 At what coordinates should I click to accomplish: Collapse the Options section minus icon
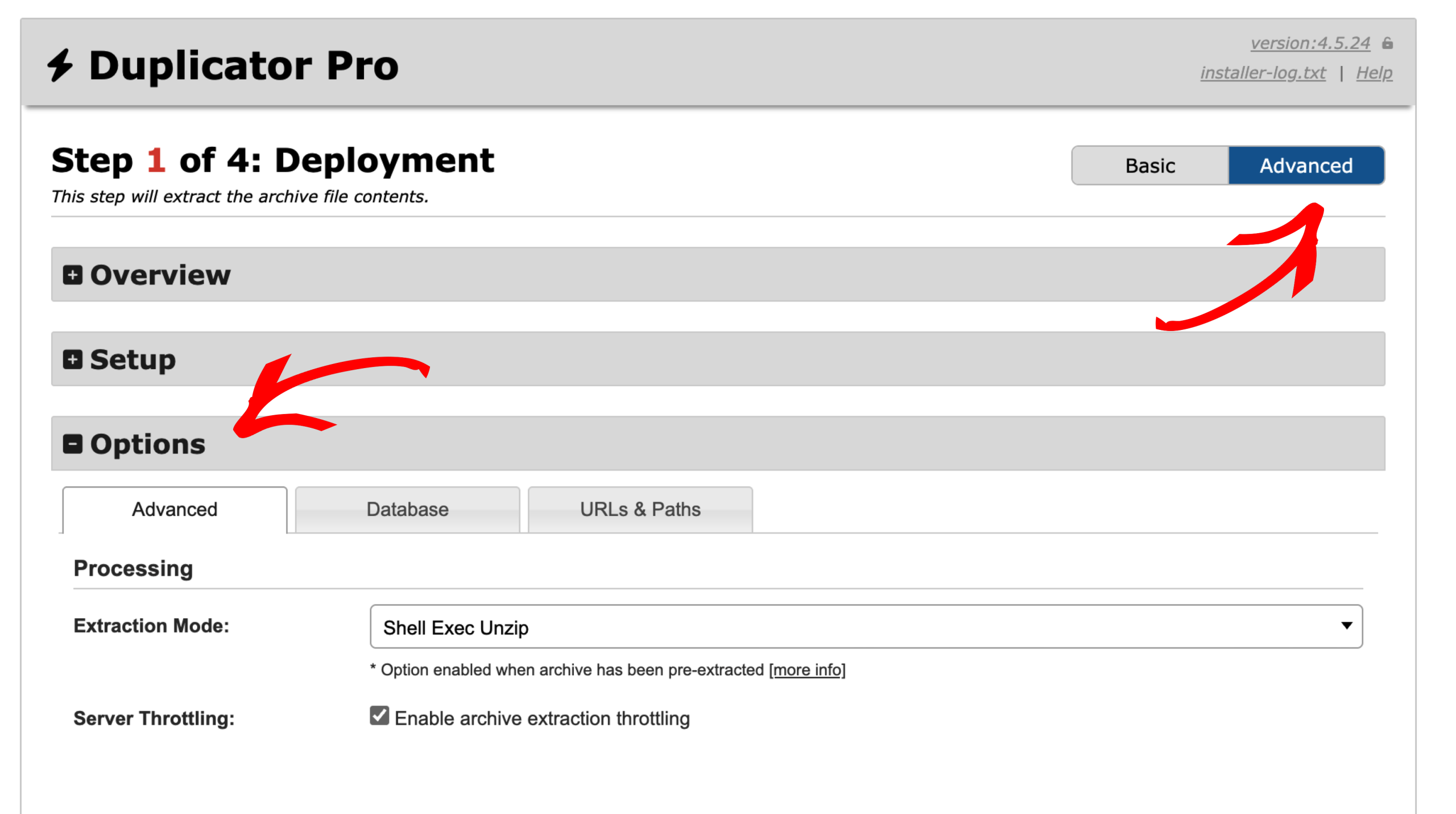(72, 444)
